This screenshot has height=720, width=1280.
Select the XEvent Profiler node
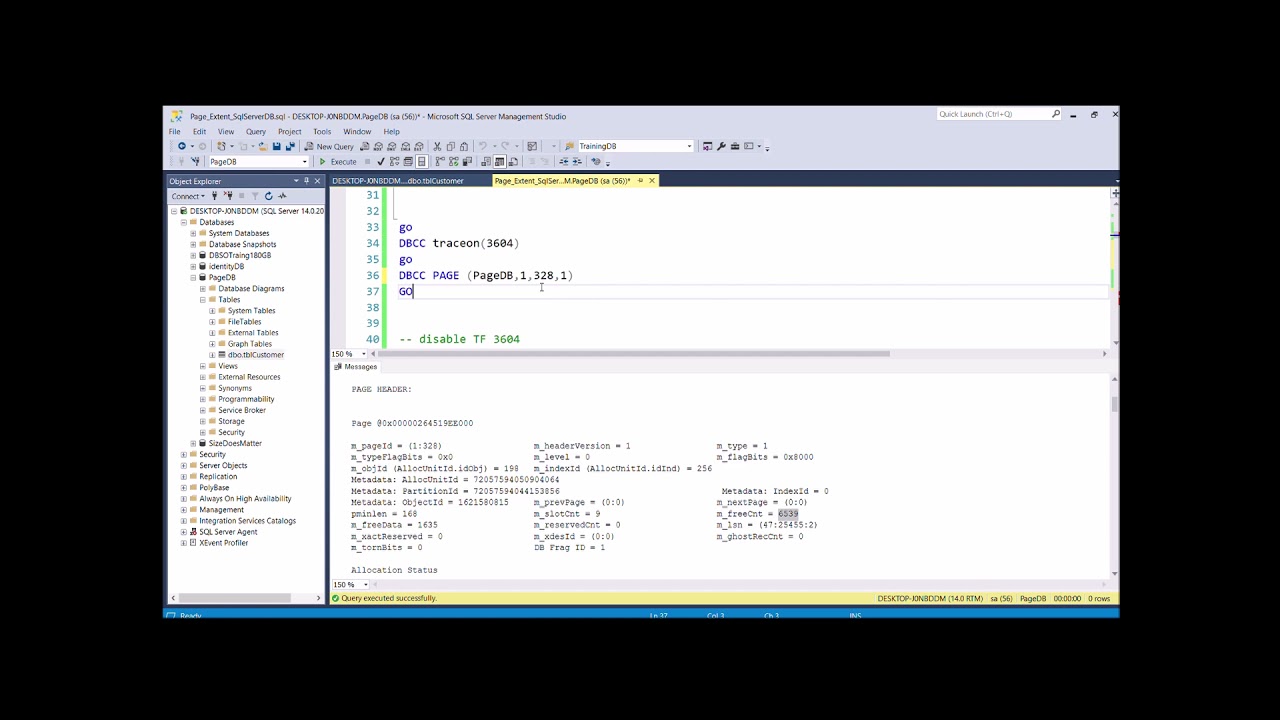pos(224,543)
